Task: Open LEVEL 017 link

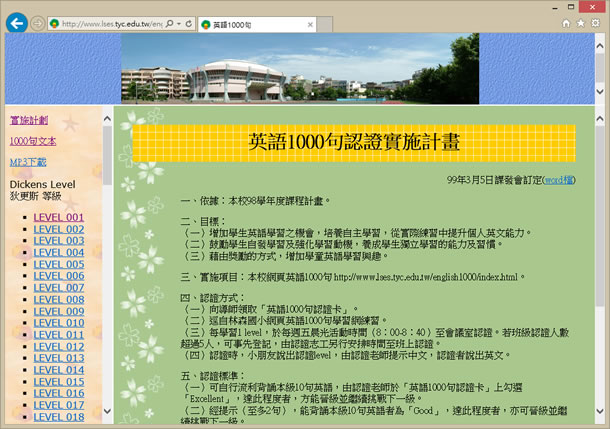Action: (59, 405)
